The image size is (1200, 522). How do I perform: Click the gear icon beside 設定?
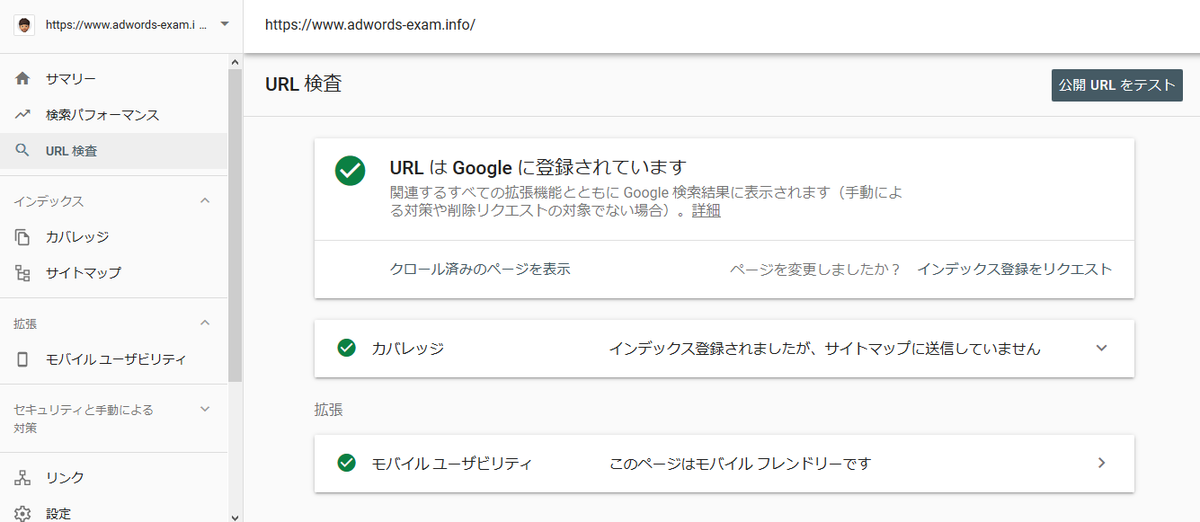click(x=23, y=513)
